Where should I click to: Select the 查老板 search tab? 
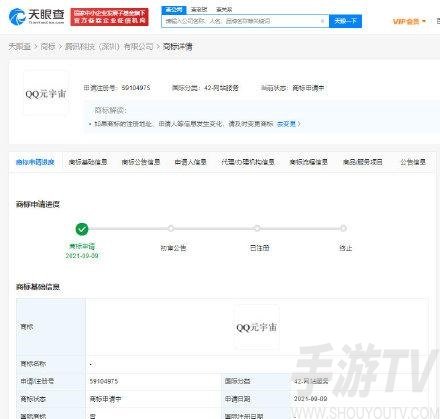(199, 10)
